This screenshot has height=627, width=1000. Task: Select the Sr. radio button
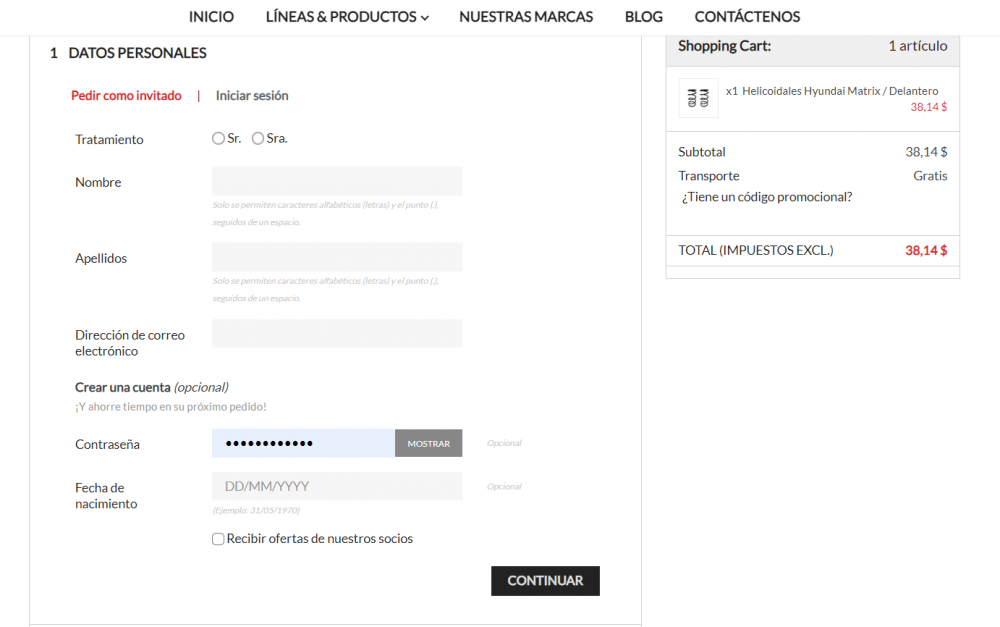pos(218,139)
